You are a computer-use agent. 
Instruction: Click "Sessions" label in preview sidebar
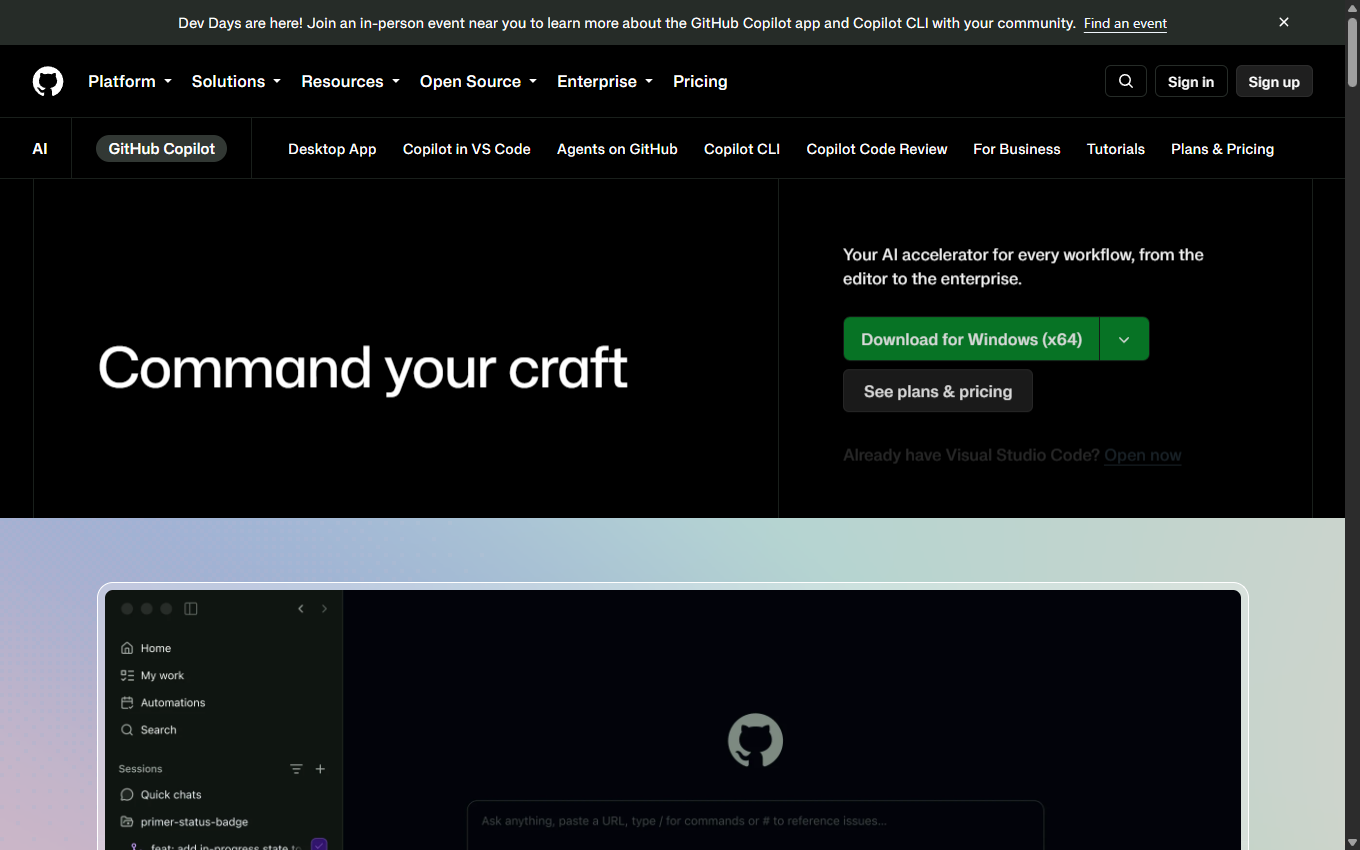(x=140, y=769)
